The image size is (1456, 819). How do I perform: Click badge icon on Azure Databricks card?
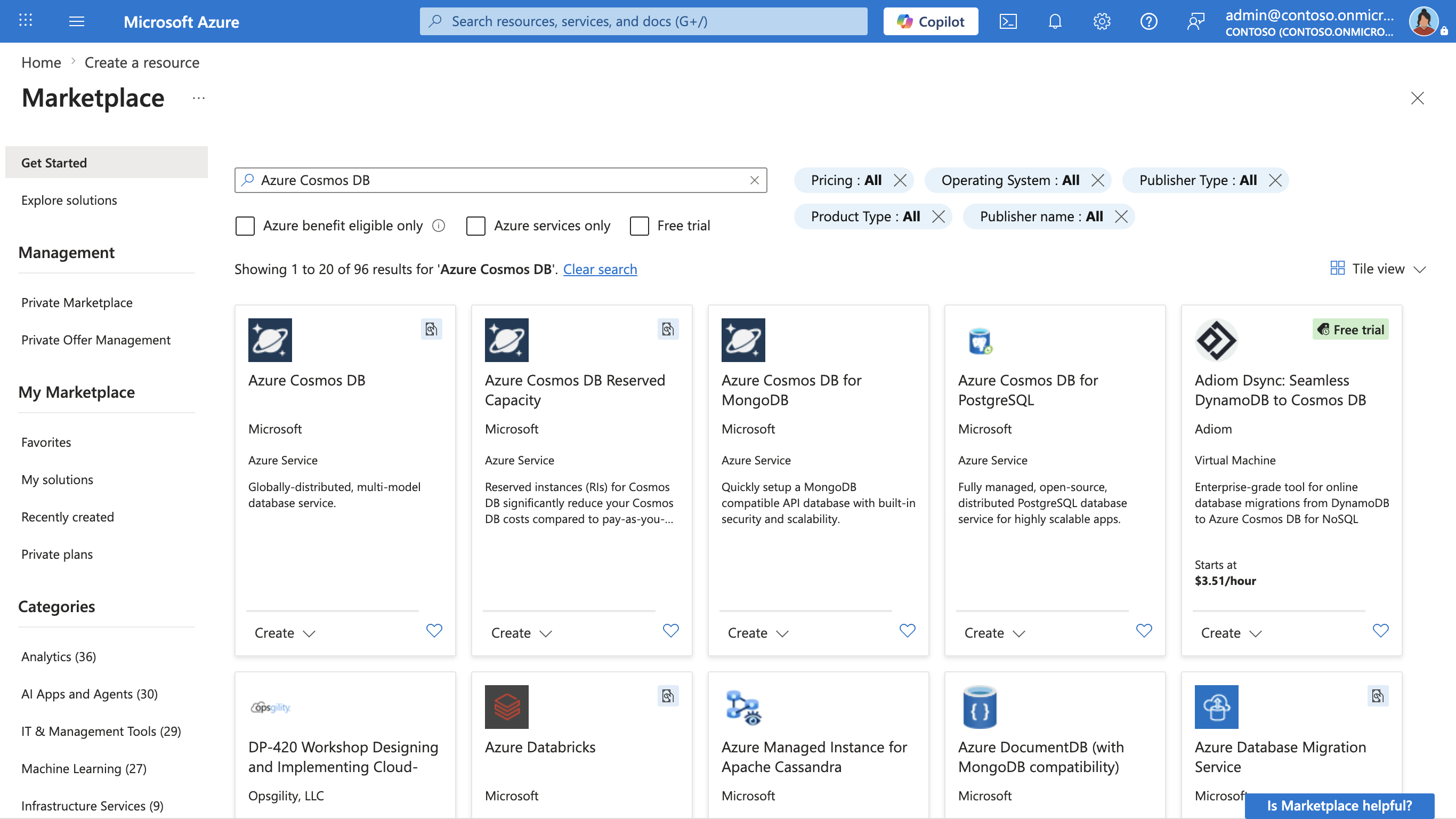pos(668,696)
